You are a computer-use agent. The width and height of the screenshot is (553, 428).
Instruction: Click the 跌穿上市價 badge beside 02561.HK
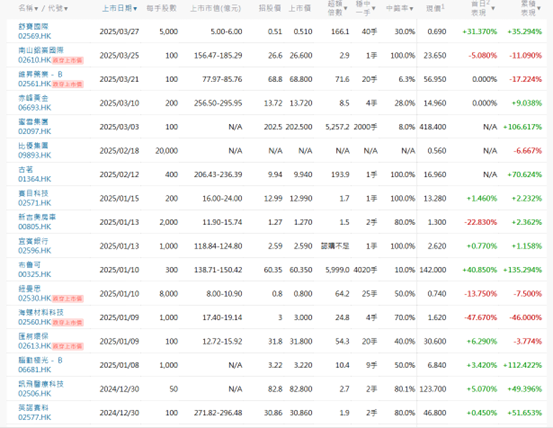tap(68, 84)
